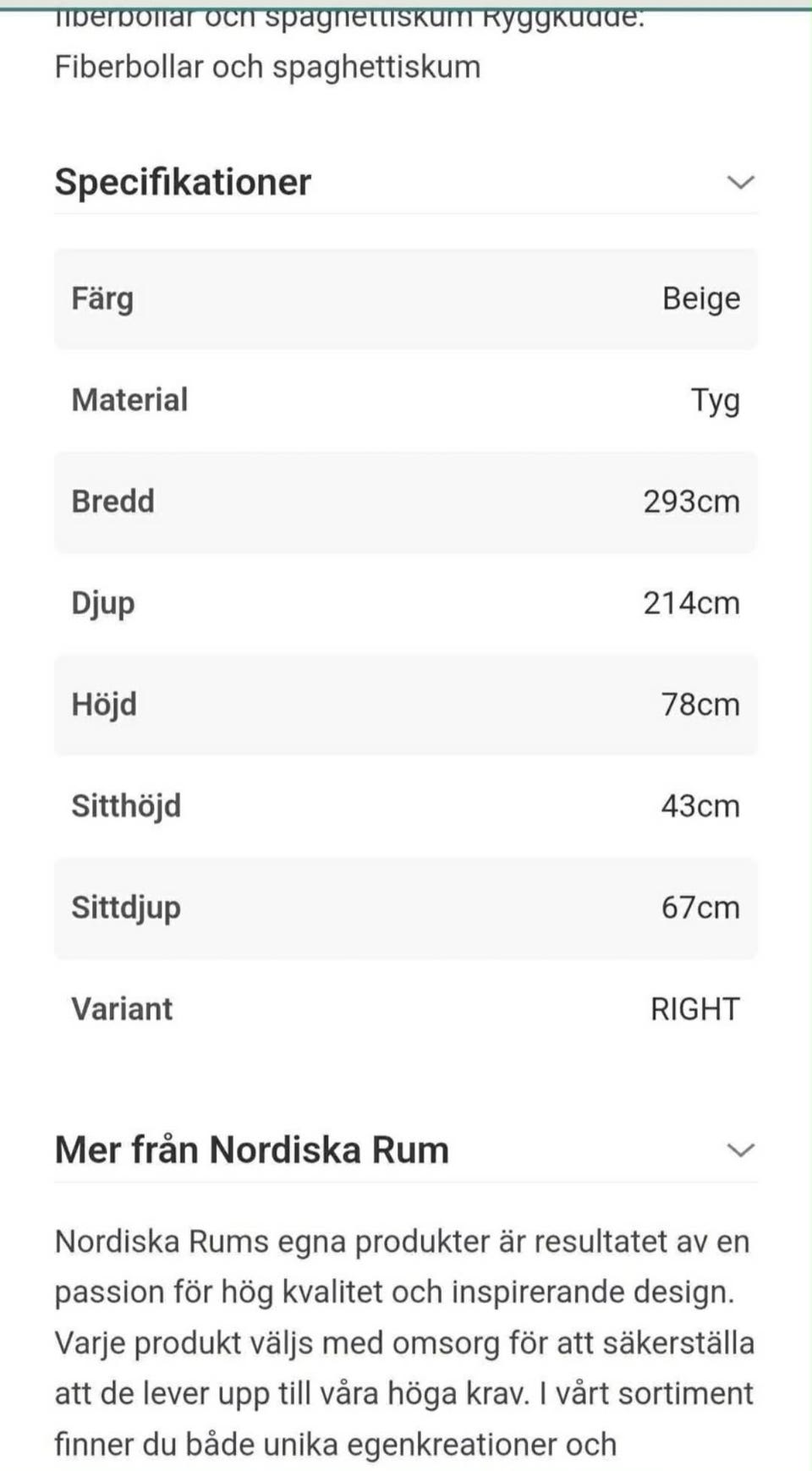Viewport: 812px width, 1471px height.
Task: Collapse the Mer från Nordiska Rum chevron
Action: pyautogui.click(x=740, y=1150)
